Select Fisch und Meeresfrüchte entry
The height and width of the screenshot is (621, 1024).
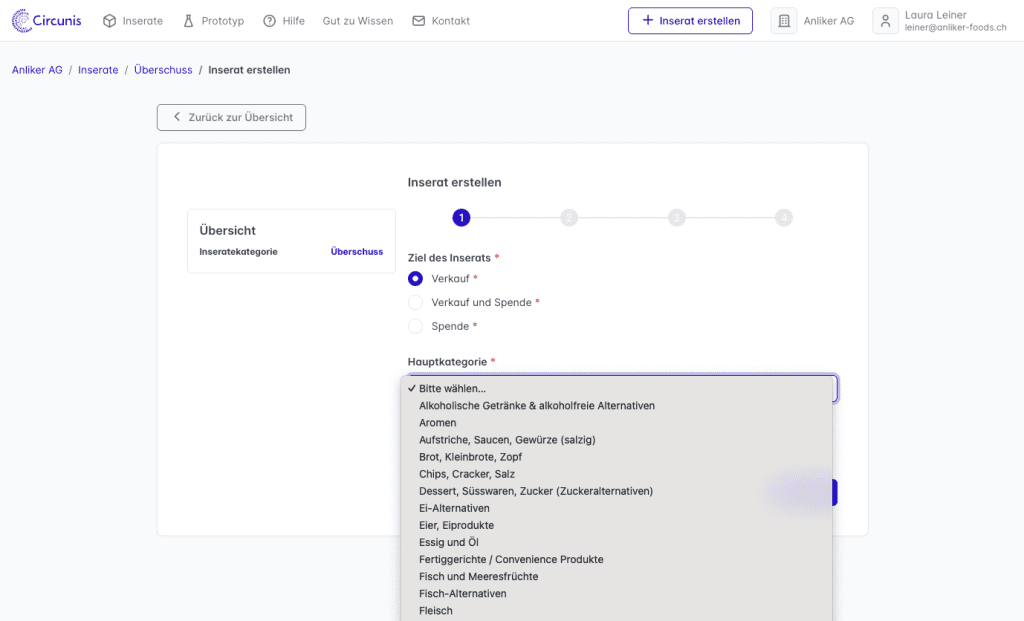tap(478, 576)
